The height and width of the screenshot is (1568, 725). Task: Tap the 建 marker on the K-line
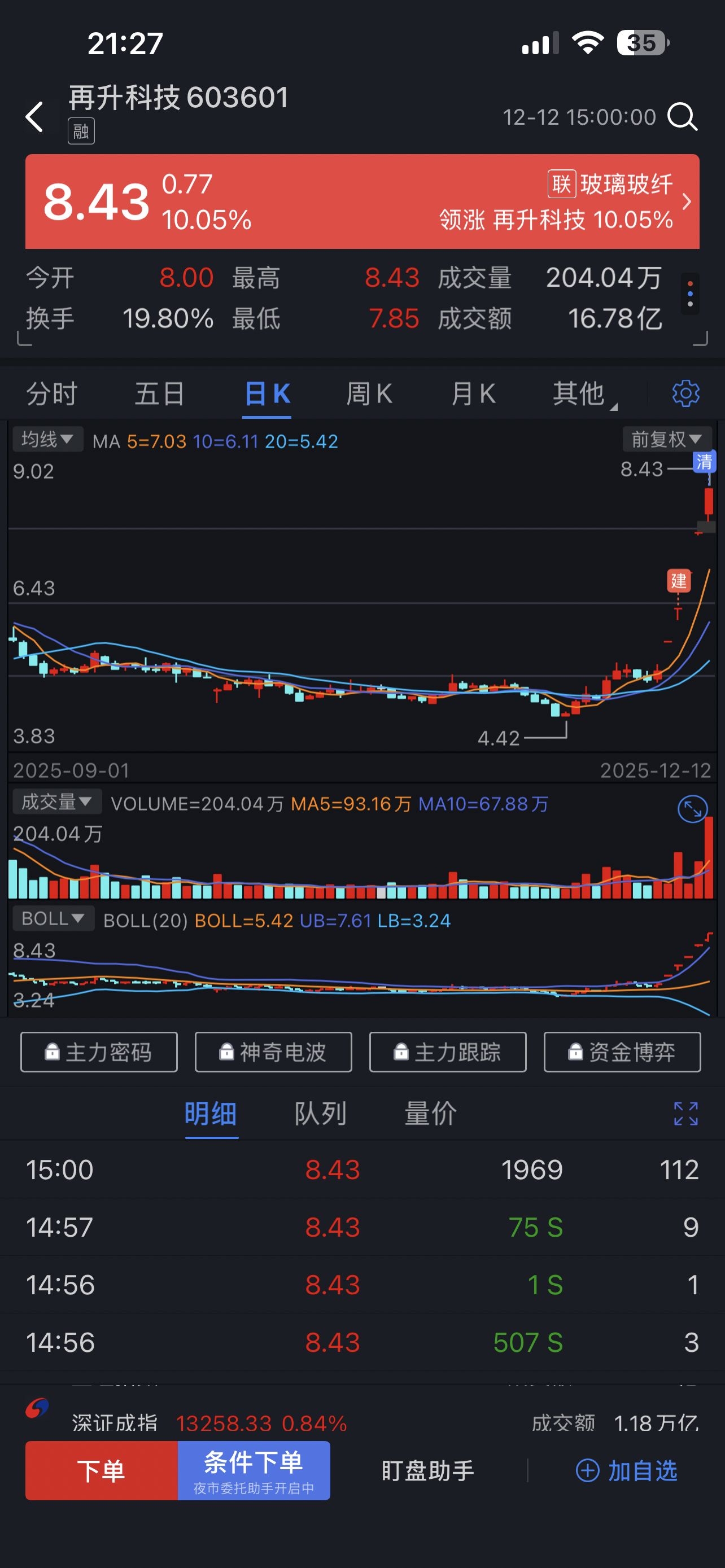coord(678,581)
